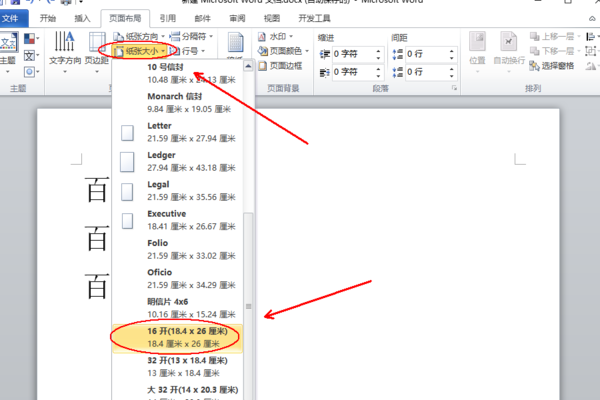
Task: Click the 文字方向 text direction button
Action: [x=65, y=53]
